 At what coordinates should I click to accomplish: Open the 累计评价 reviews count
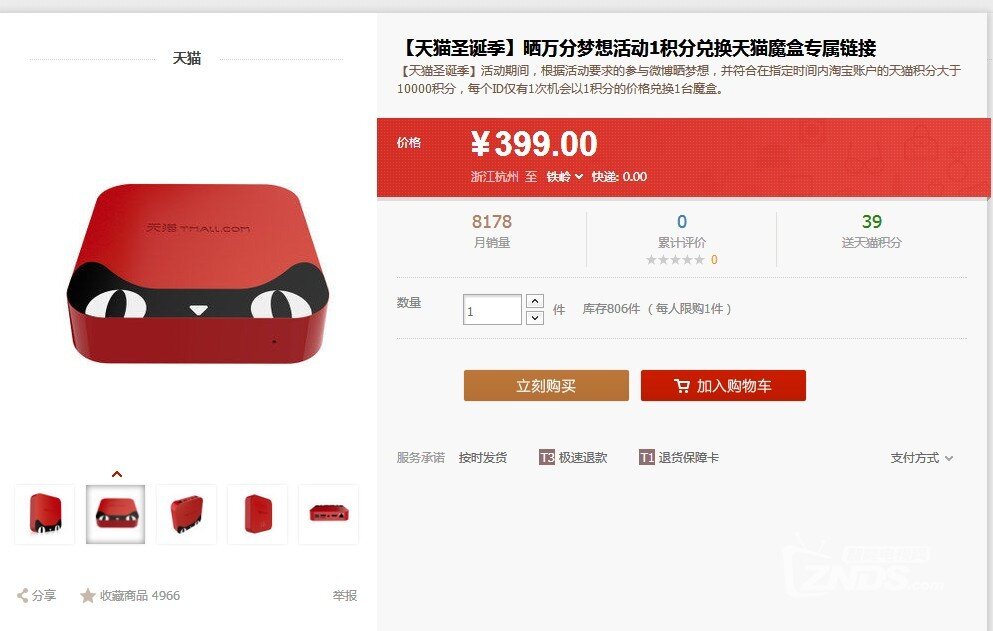tap(681, 222)
